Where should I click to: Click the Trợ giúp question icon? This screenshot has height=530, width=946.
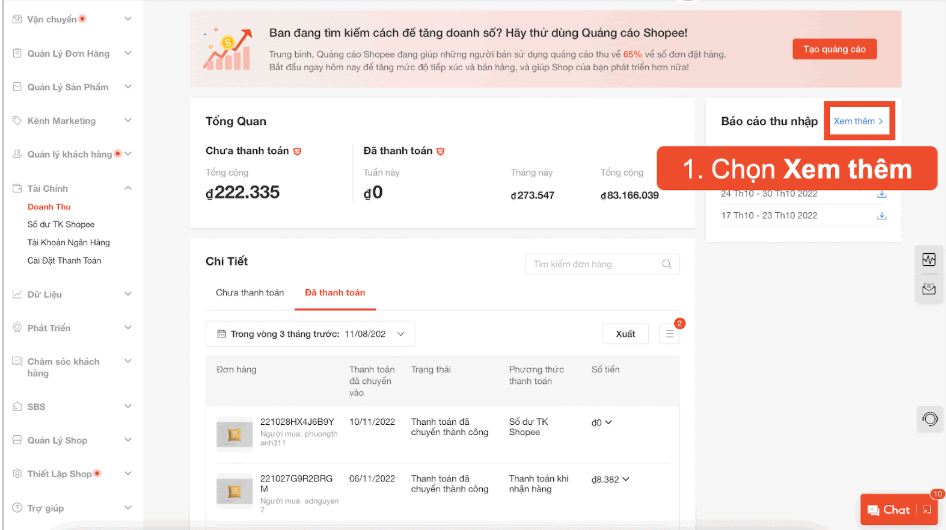pos(17,508)
